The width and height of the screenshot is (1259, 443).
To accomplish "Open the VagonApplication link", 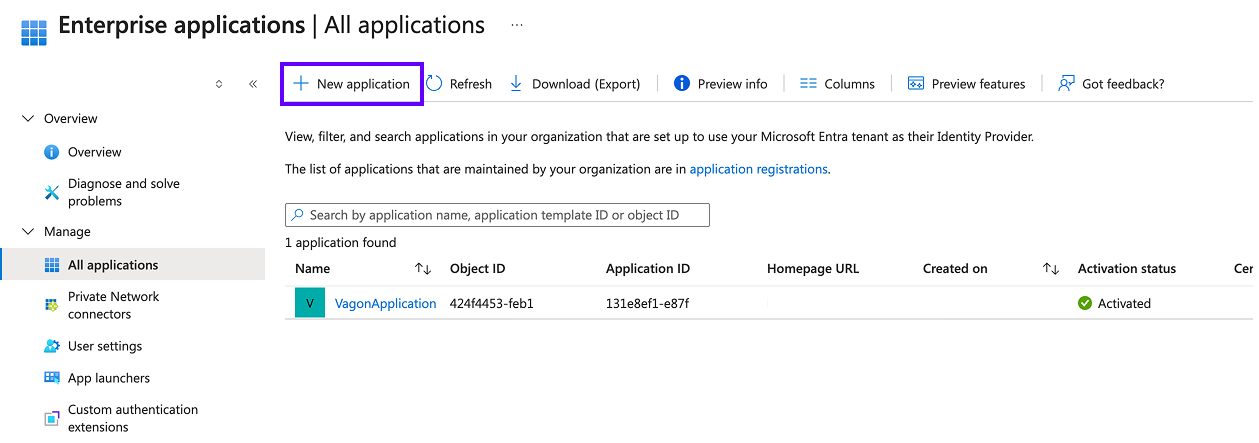I will click(385, 303).
